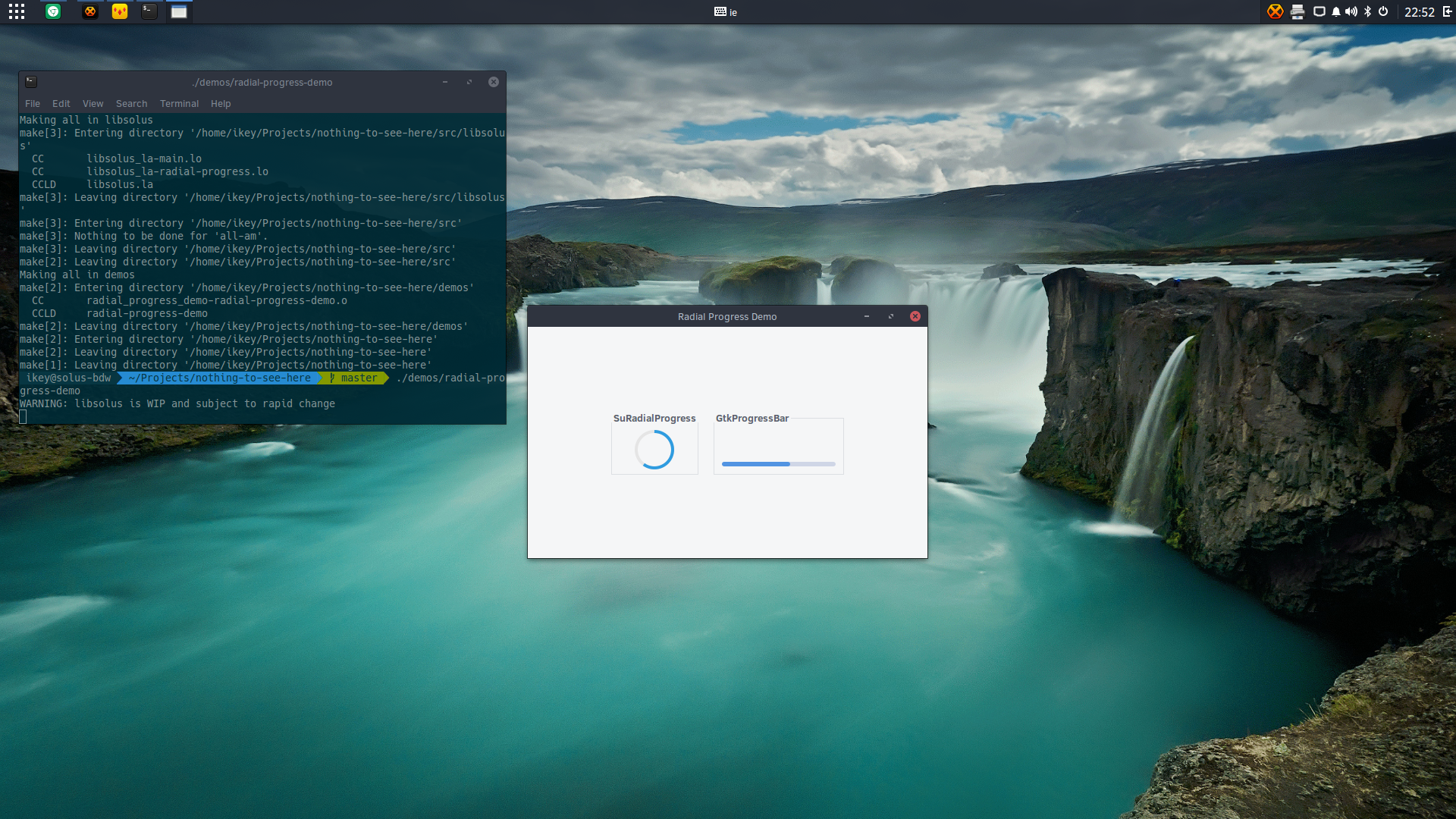Open the volume speaker icon
The width and height of the screenshot is (1456, 819).
1351,11
